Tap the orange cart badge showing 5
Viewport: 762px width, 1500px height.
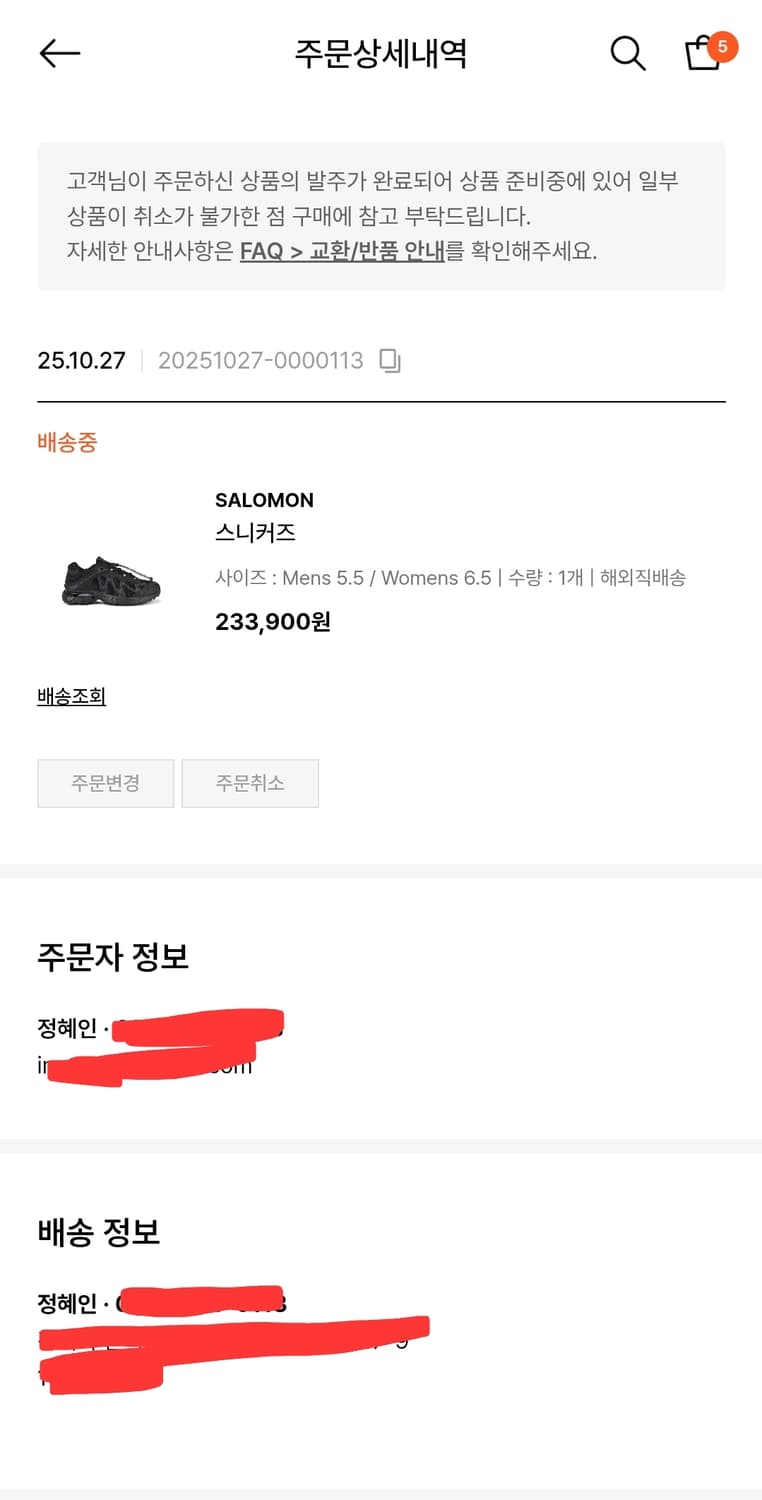tap(722, 46)
